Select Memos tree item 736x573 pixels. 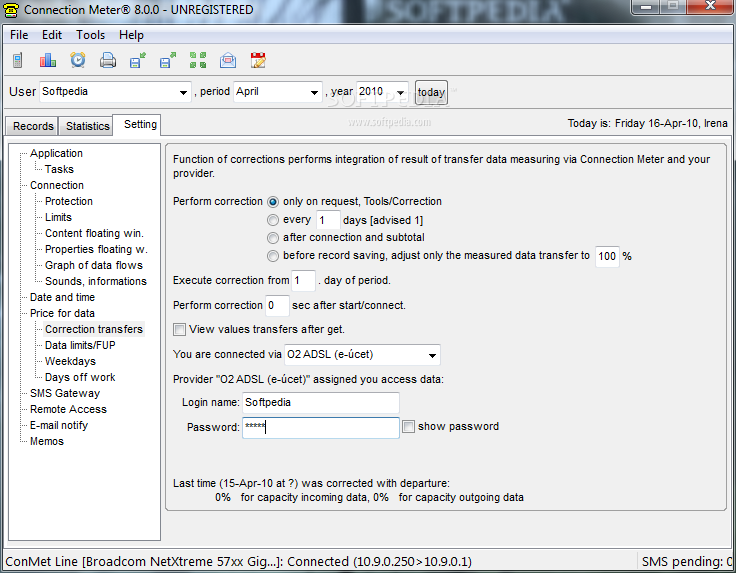(x=47, y=441)
